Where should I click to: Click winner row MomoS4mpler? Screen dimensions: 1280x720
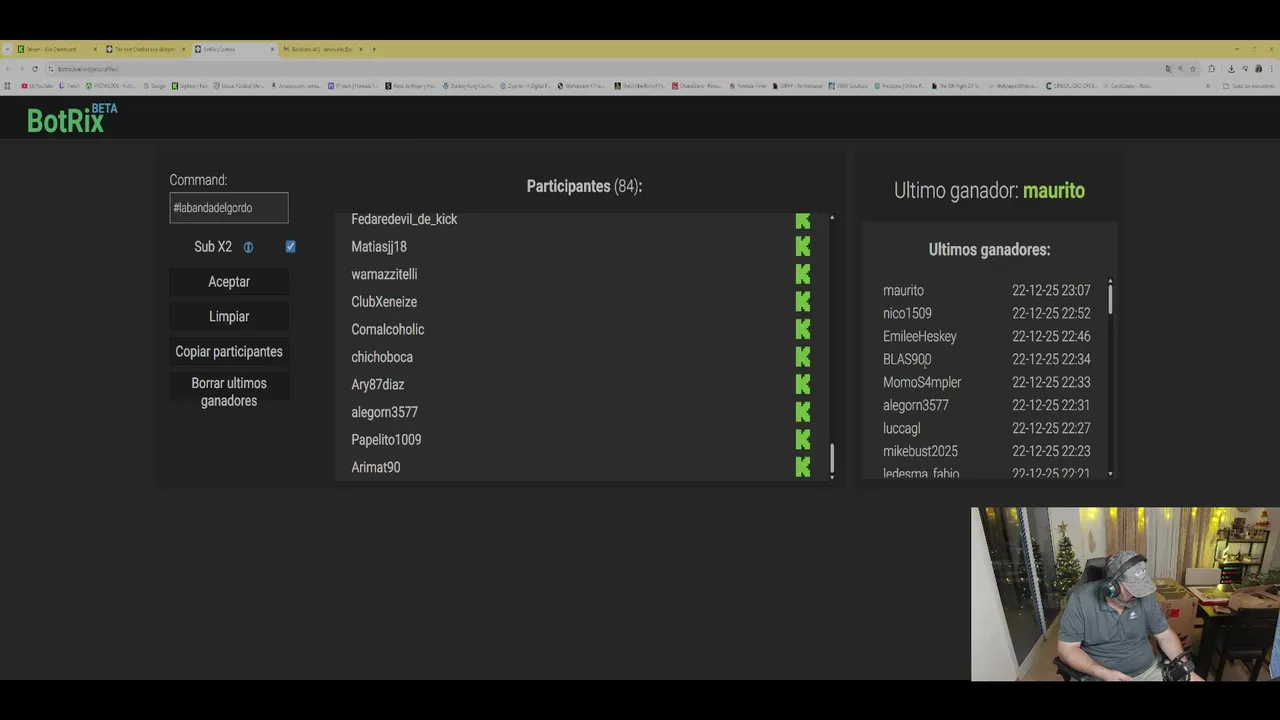click(986, 382)
